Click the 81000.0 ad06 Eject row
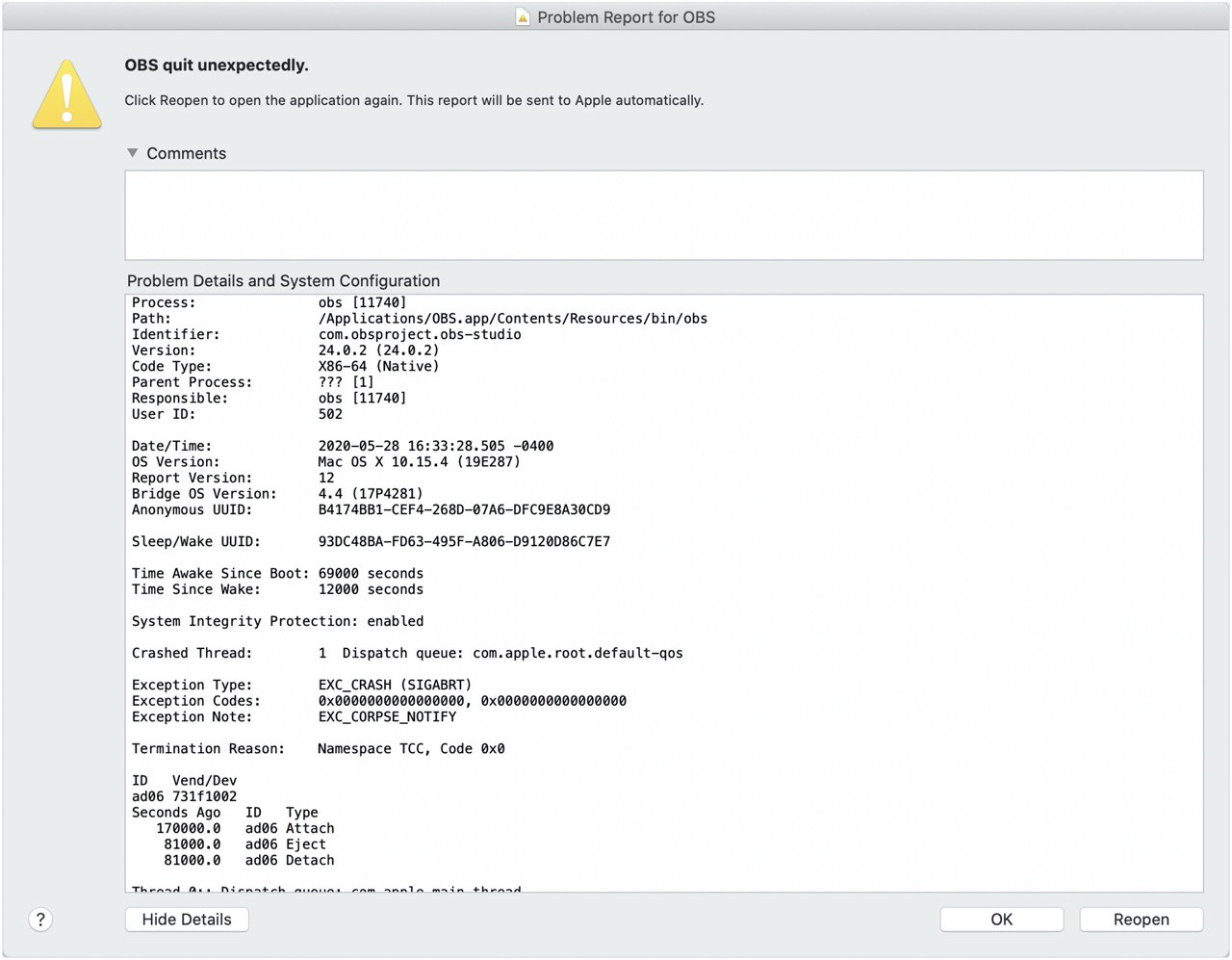The height and width of the screenshot is (960, 1232). [244, 844]
